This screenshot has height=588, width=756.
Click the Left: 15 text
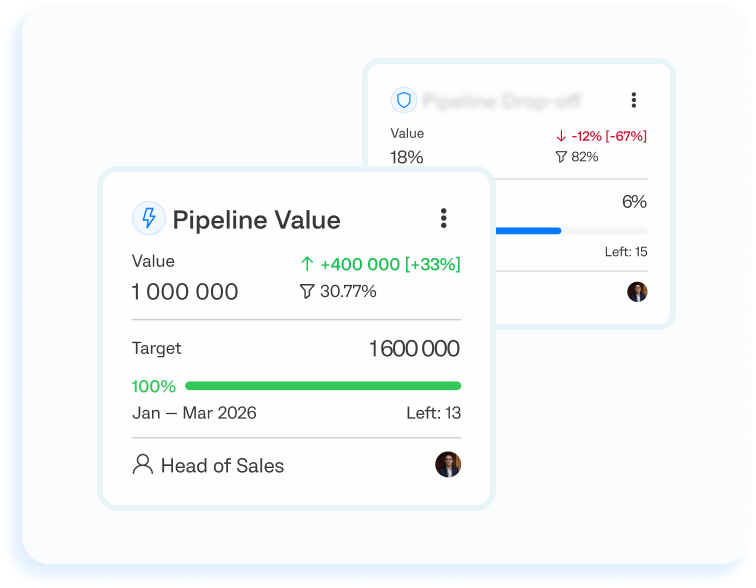pos(626,252)
